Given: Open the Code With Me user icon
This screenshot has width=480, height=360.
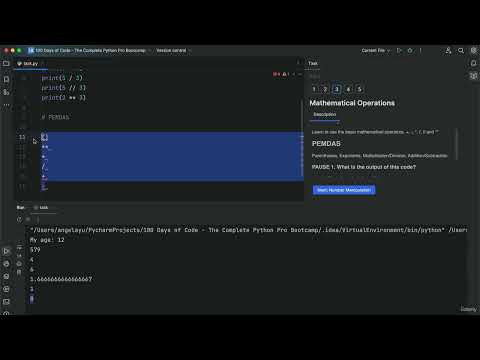Looking at the screenshot, I should tap(448, 50).
